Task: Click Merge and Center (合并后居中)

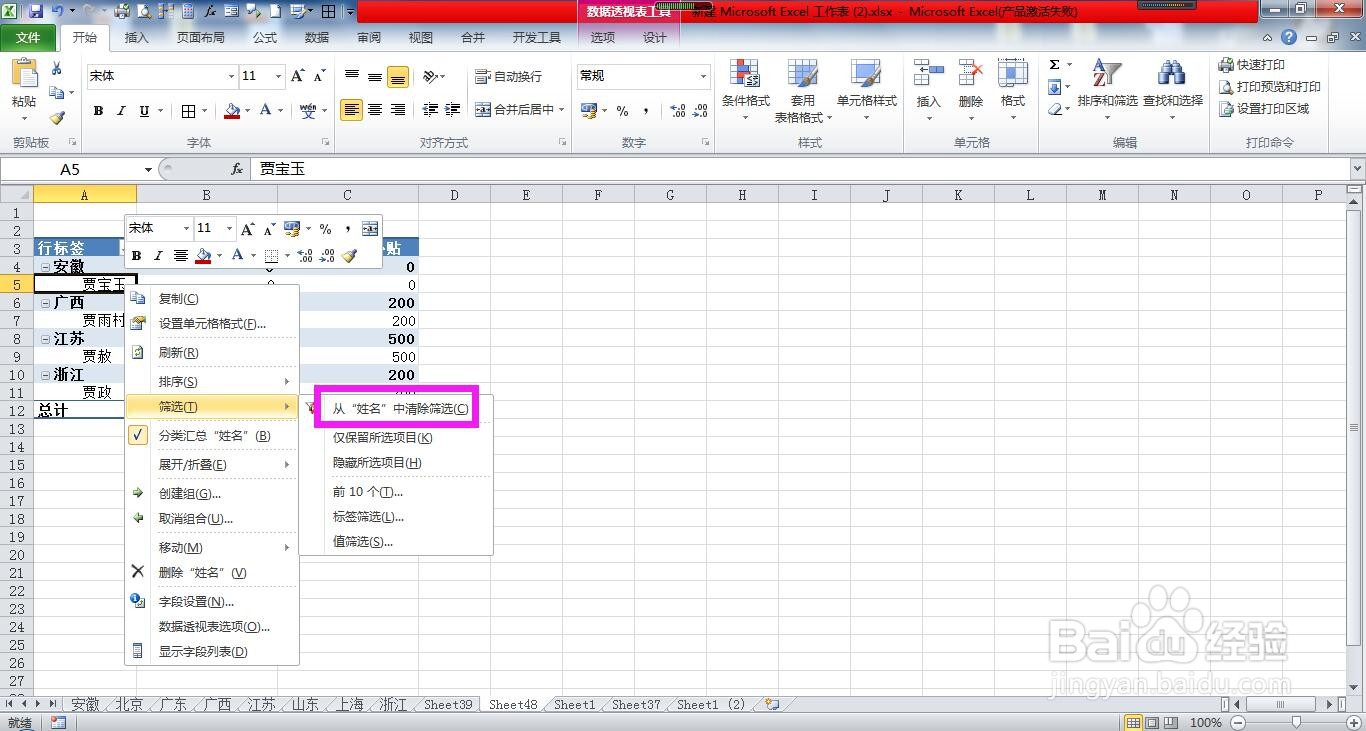Action: coord(514,110)
